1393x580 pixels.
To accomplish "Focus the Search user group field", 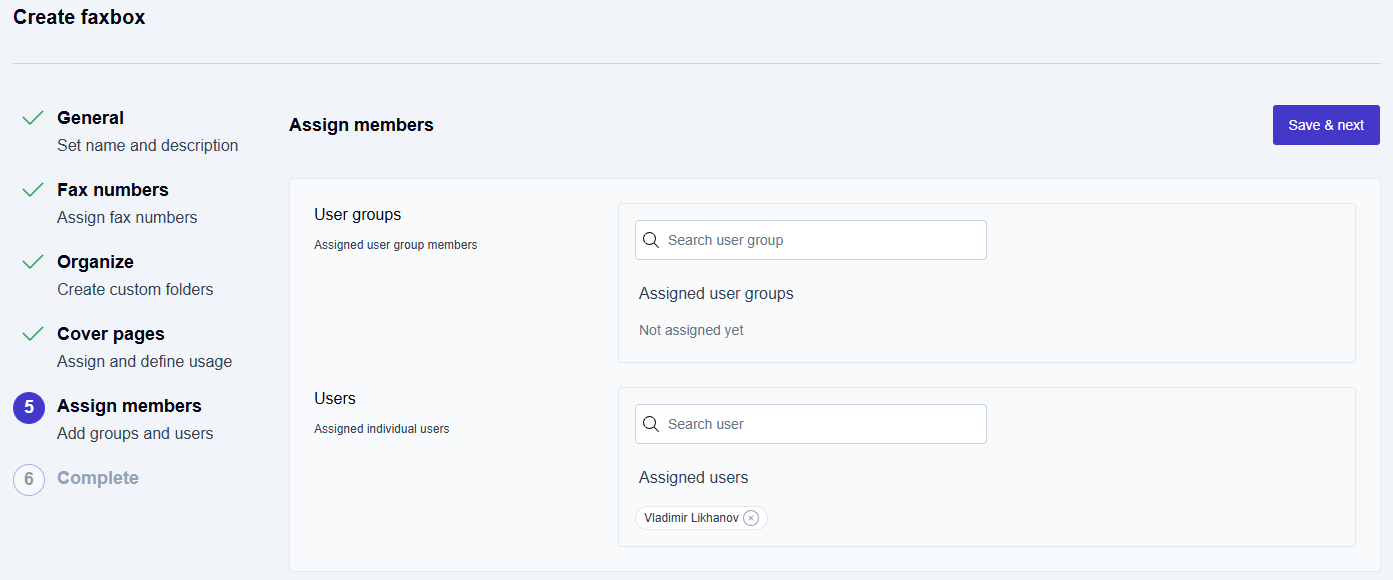I will pos(822,240).
